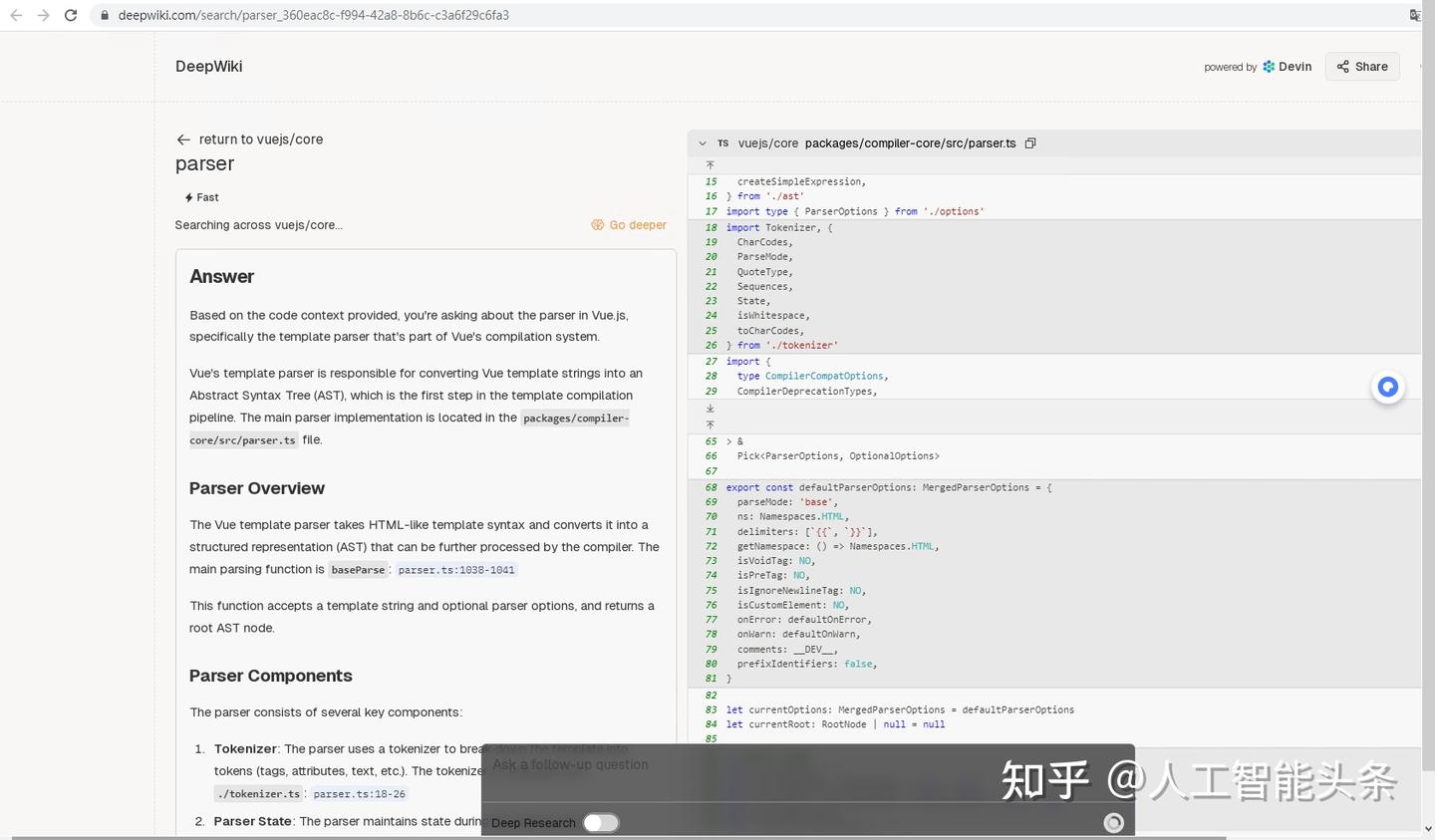Click line 66 Pick<ParserOptions, OptionalOptions>

838,455
